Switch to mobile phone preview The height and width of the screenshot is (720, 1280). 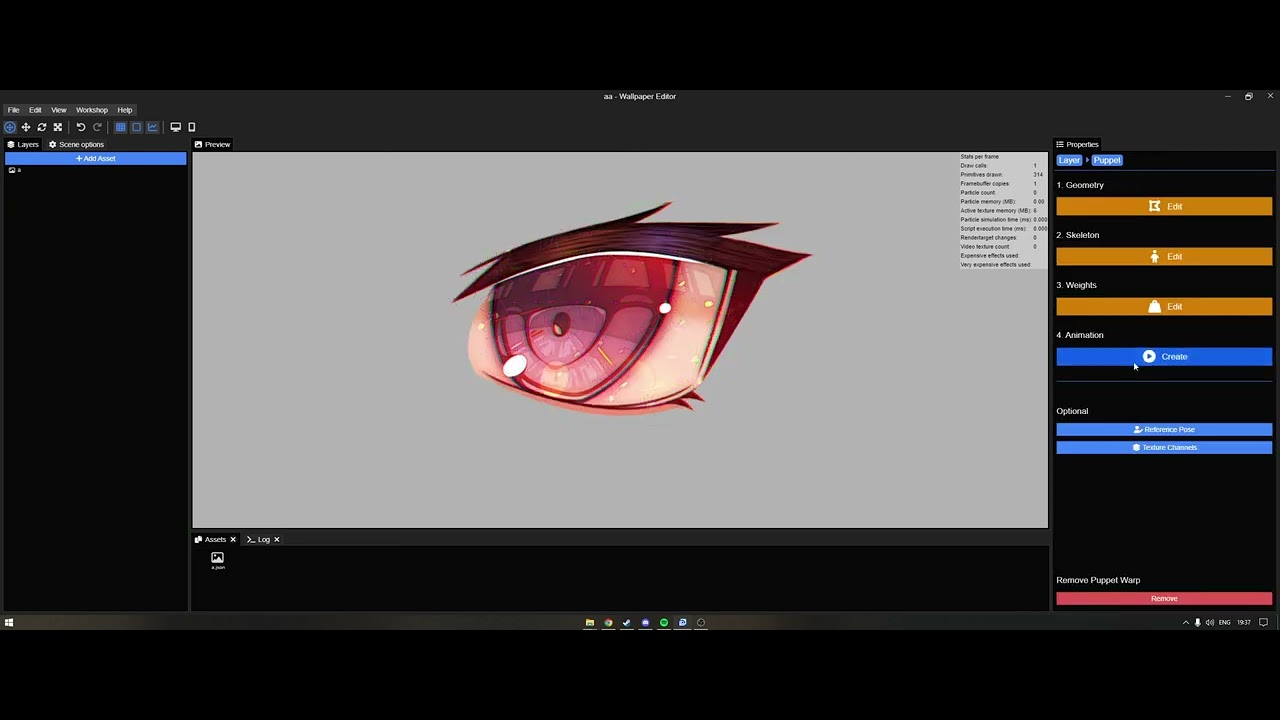(192, 127)
